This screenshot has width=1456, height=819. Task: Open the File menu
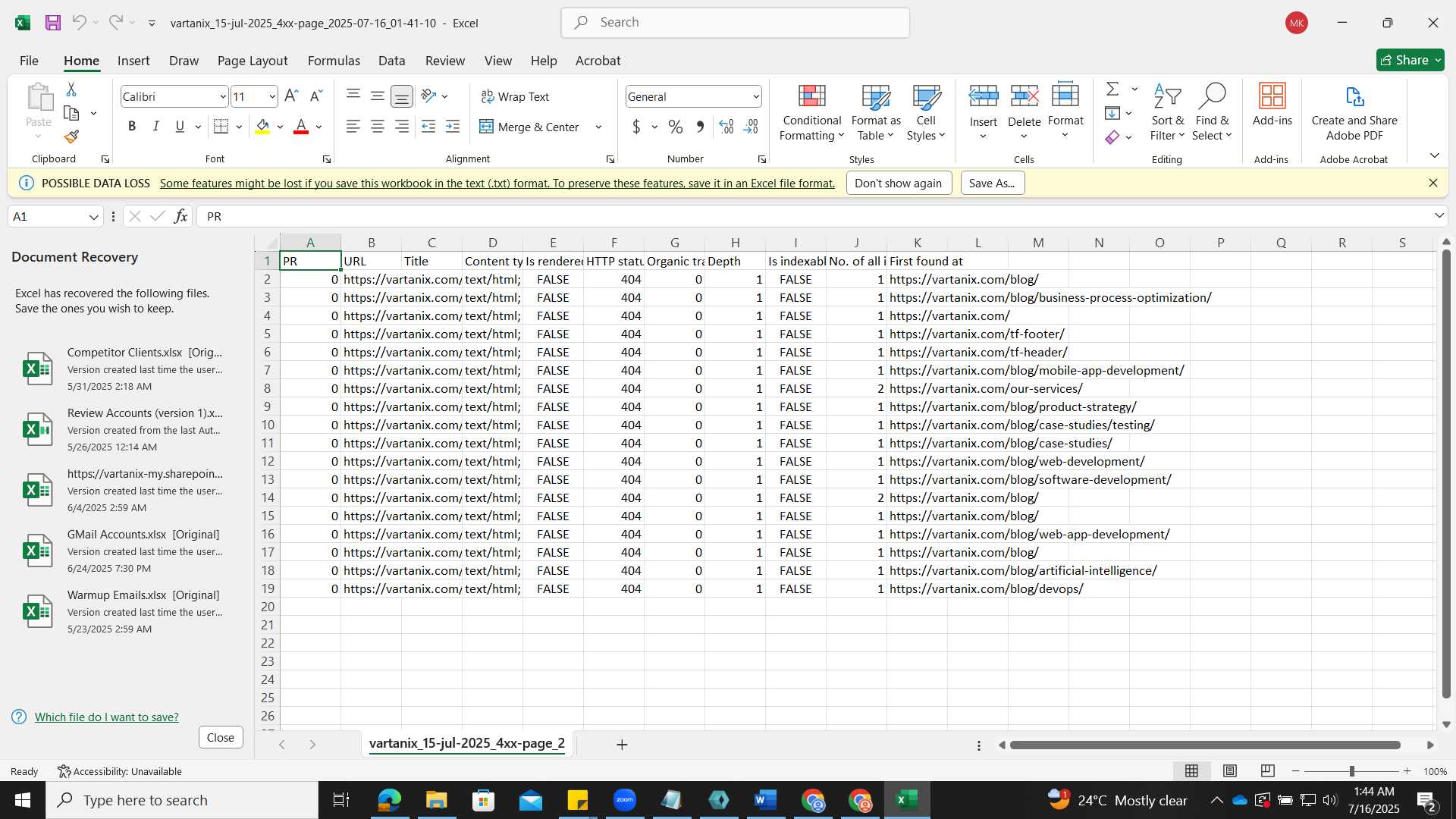[x=29, y=61]
